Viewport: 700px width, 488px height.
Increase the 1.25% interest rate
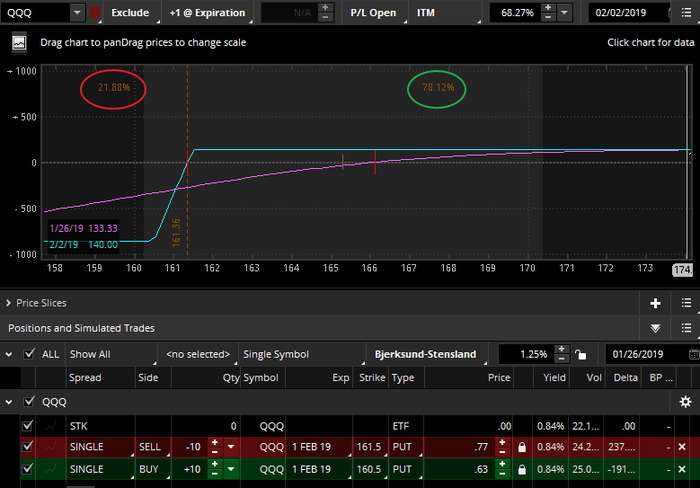(562, 350)
